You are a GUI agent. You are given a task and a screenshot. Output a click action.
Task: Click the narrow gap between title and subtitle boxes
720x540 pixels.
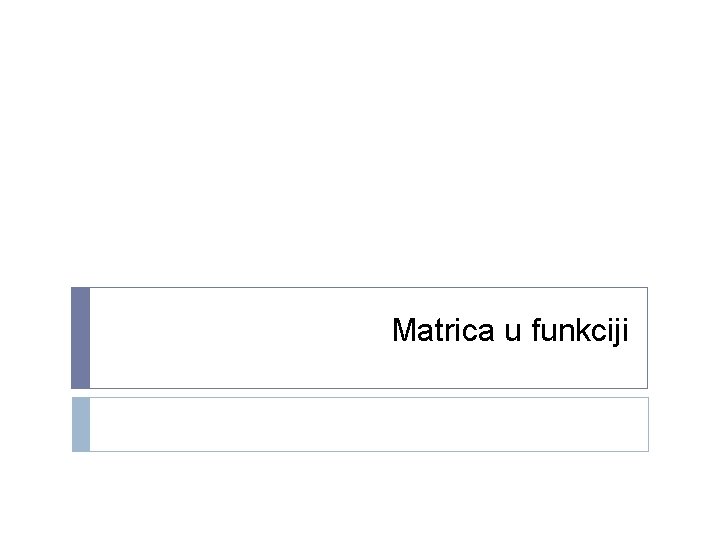(x=360, y=392)
